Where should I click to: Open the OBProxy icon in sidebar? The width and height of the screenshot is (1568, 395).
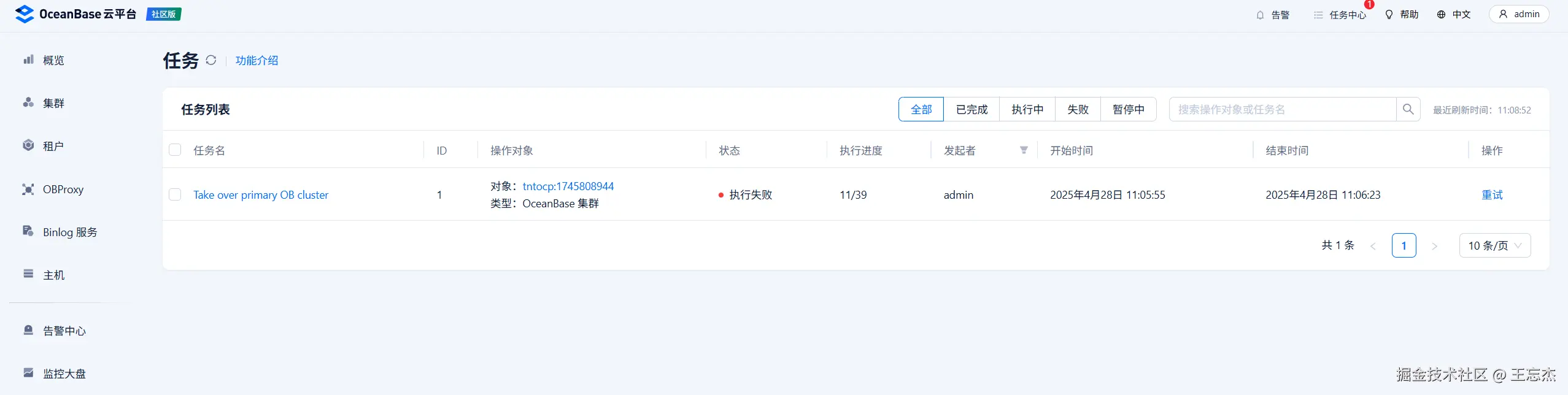[x=28, y=189]
